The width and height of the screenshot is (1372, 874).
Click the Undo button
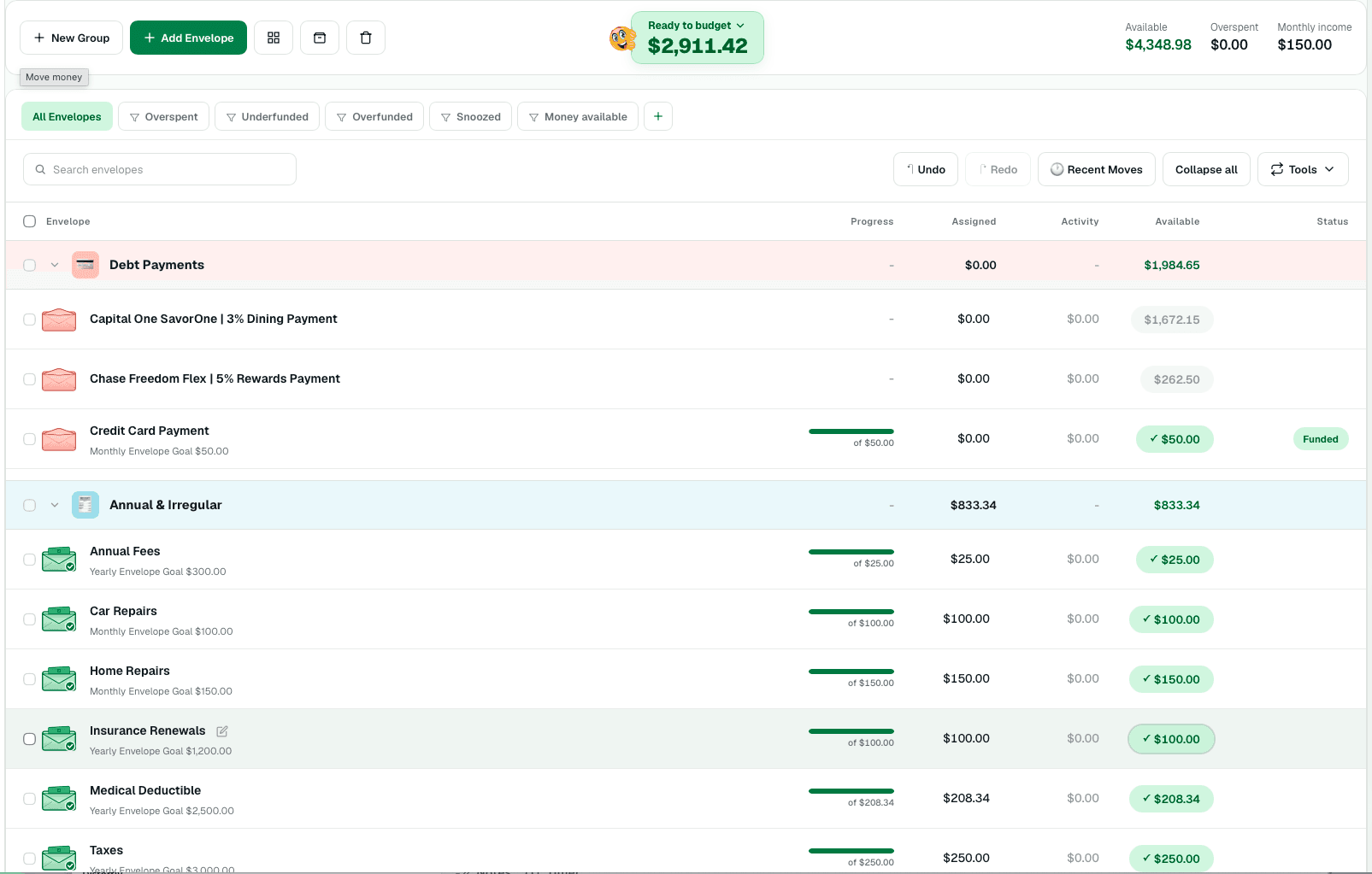926,169
